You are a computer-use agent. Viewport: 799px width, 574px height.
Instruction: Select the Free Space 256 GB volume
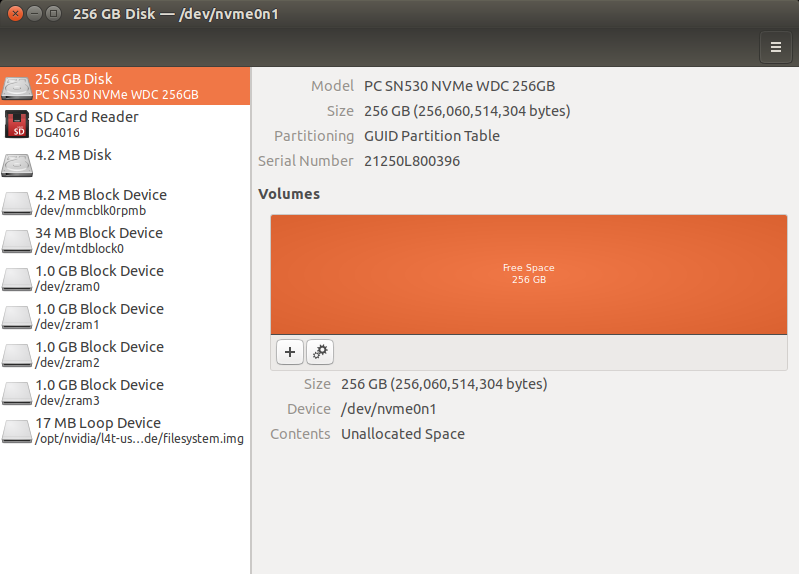click(528, 273)
